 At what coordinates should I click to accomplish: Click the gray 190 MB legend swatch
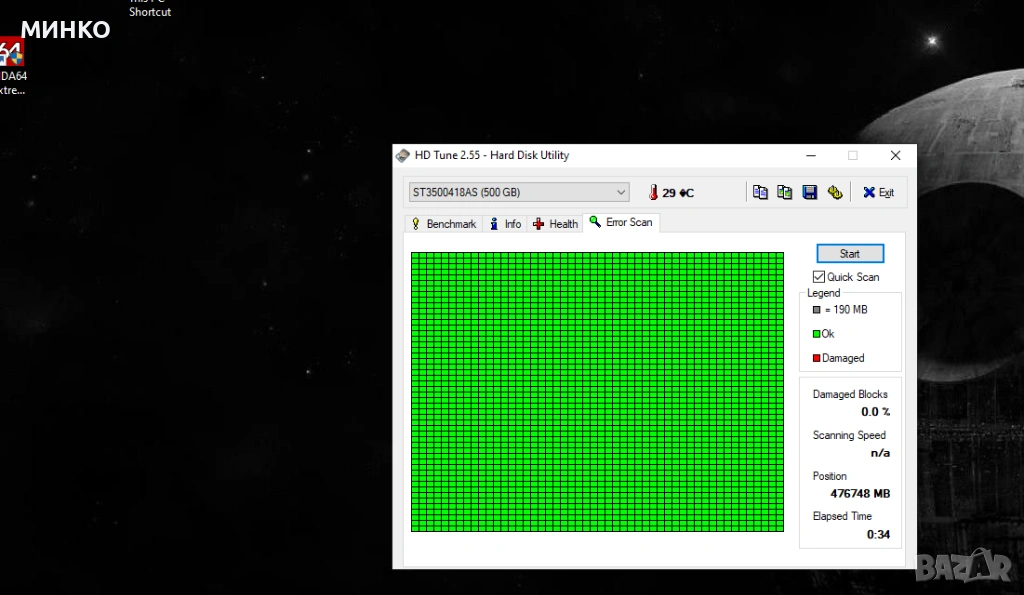click(x=816, y=310)
